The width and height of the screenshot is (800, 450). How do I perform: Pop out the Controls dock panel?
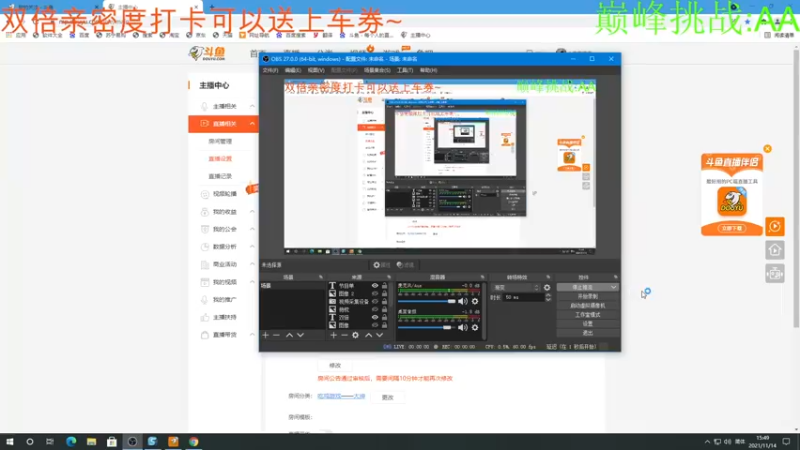[616, 277]
